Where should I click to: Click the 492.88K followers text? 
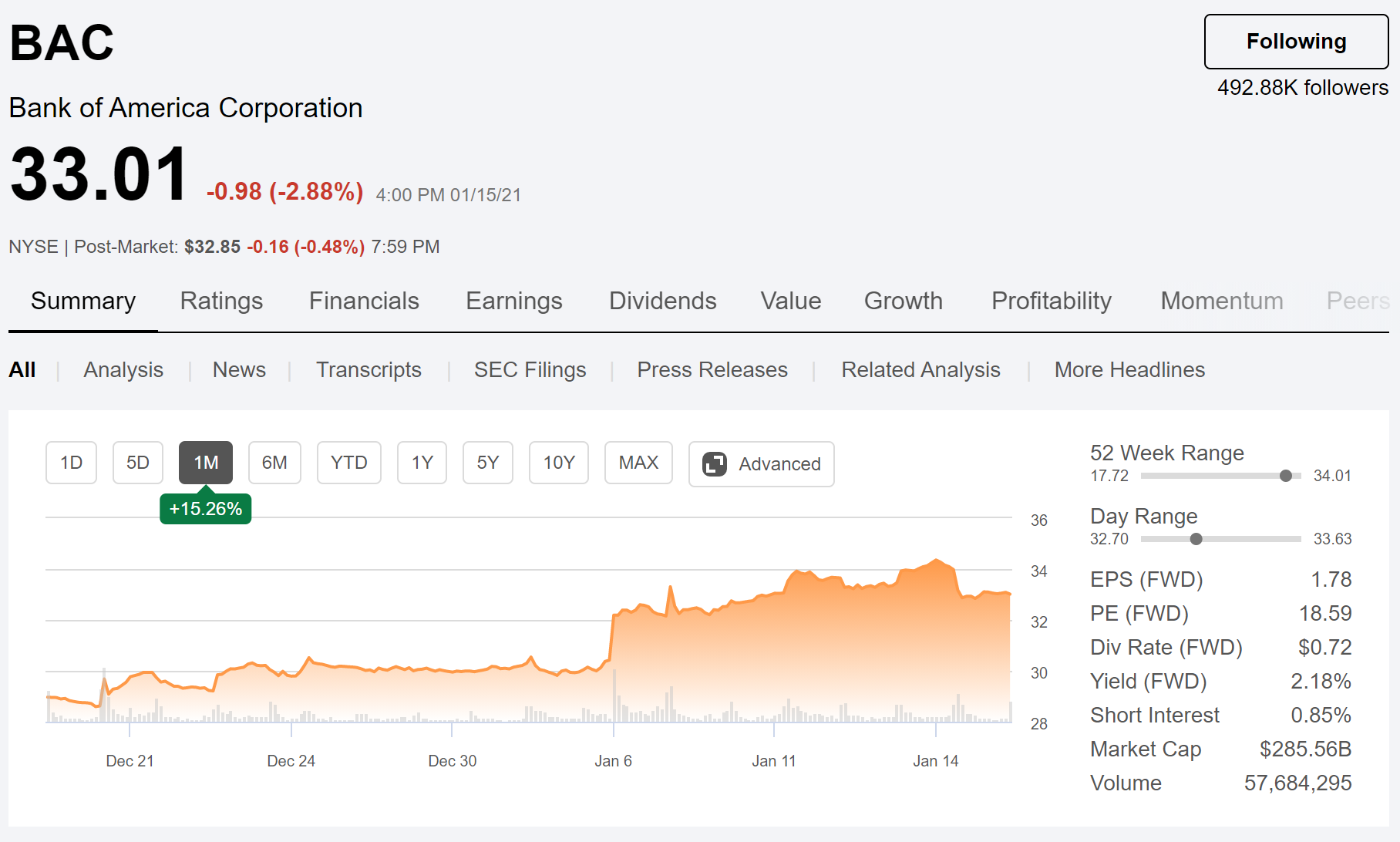tap(1303, 88)
